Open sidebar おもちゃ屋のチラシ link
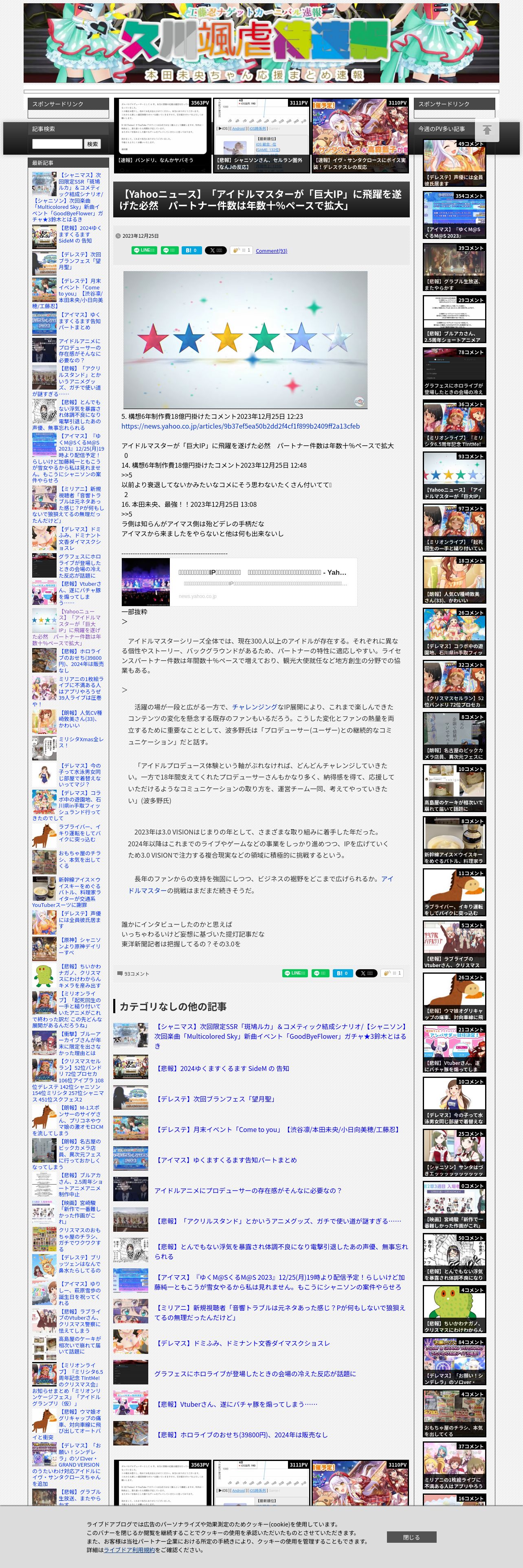The image size is (523, 1568). (80, 859)
